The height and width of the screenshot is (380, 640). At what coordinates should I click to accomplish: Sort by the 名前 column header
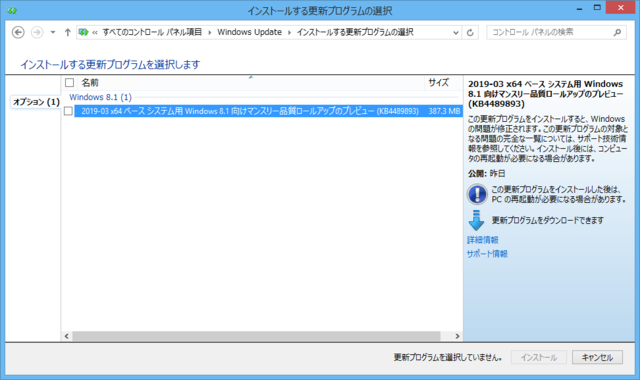(x=250, y=83)
